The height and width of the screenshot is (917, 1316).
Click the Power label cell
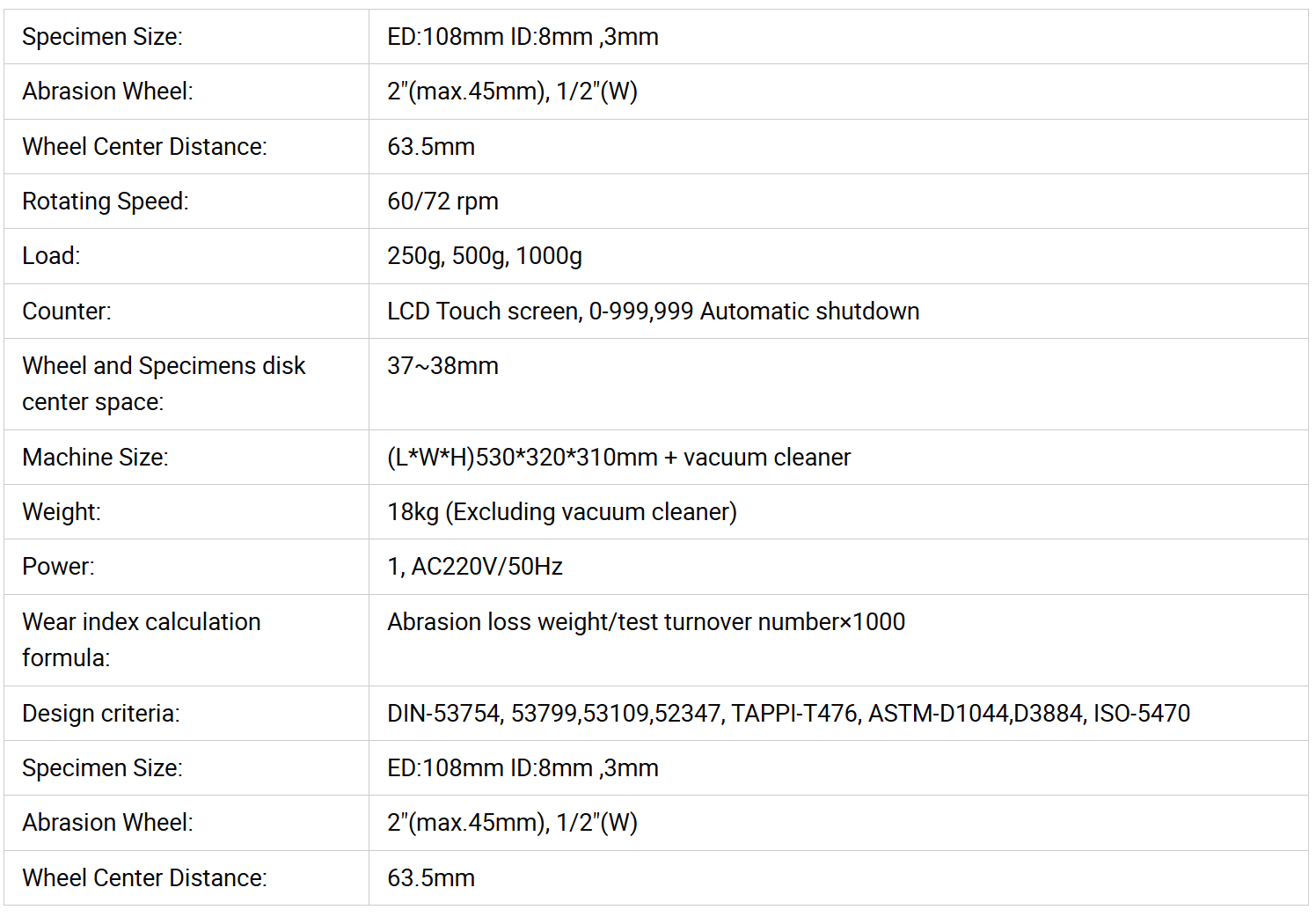pyautogui.click(x=58, y=567)
